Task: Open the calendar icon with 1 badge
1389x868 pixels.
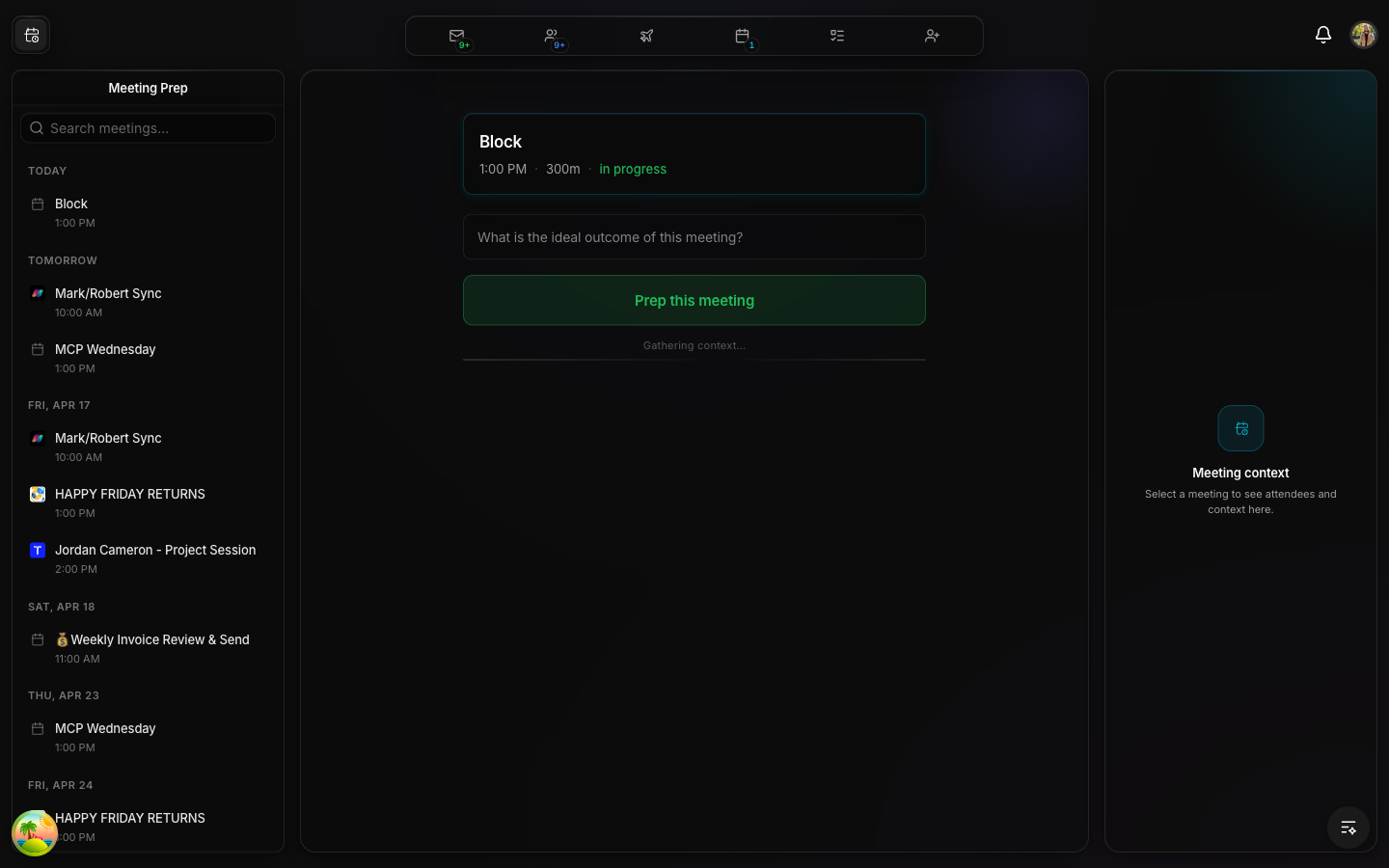Action: point(742,35)
